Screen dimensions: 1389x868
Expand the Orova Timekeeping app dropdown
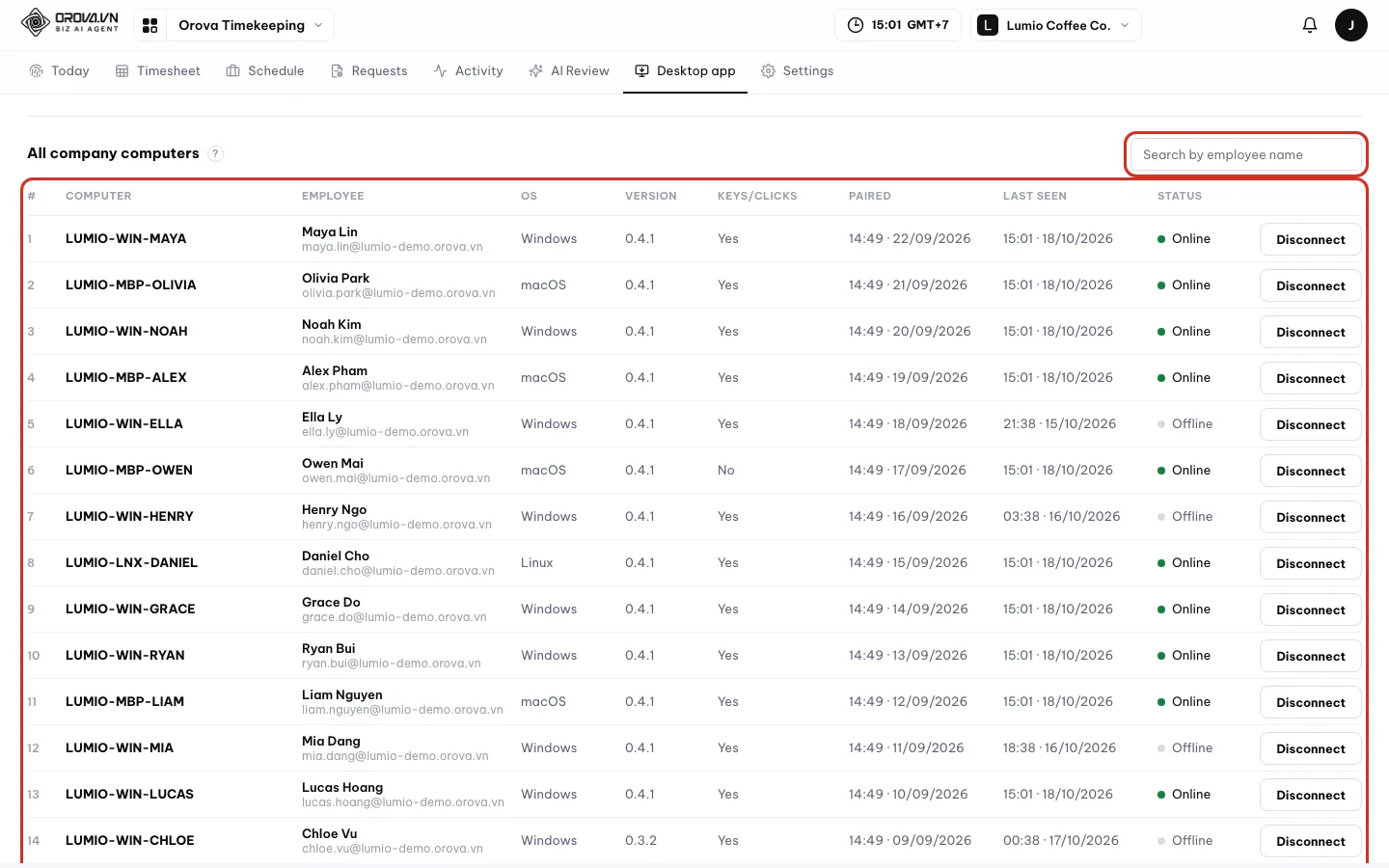coord(251,25)
